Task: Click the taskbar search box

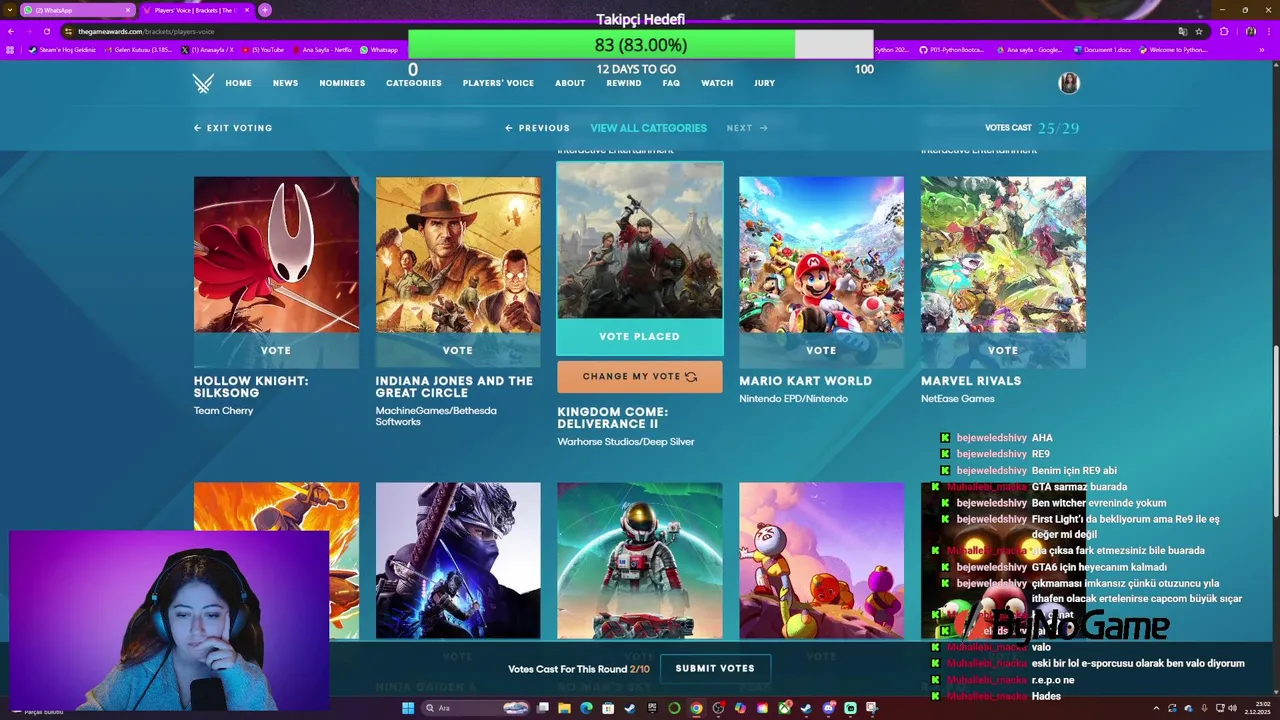Action: point(475,708)
